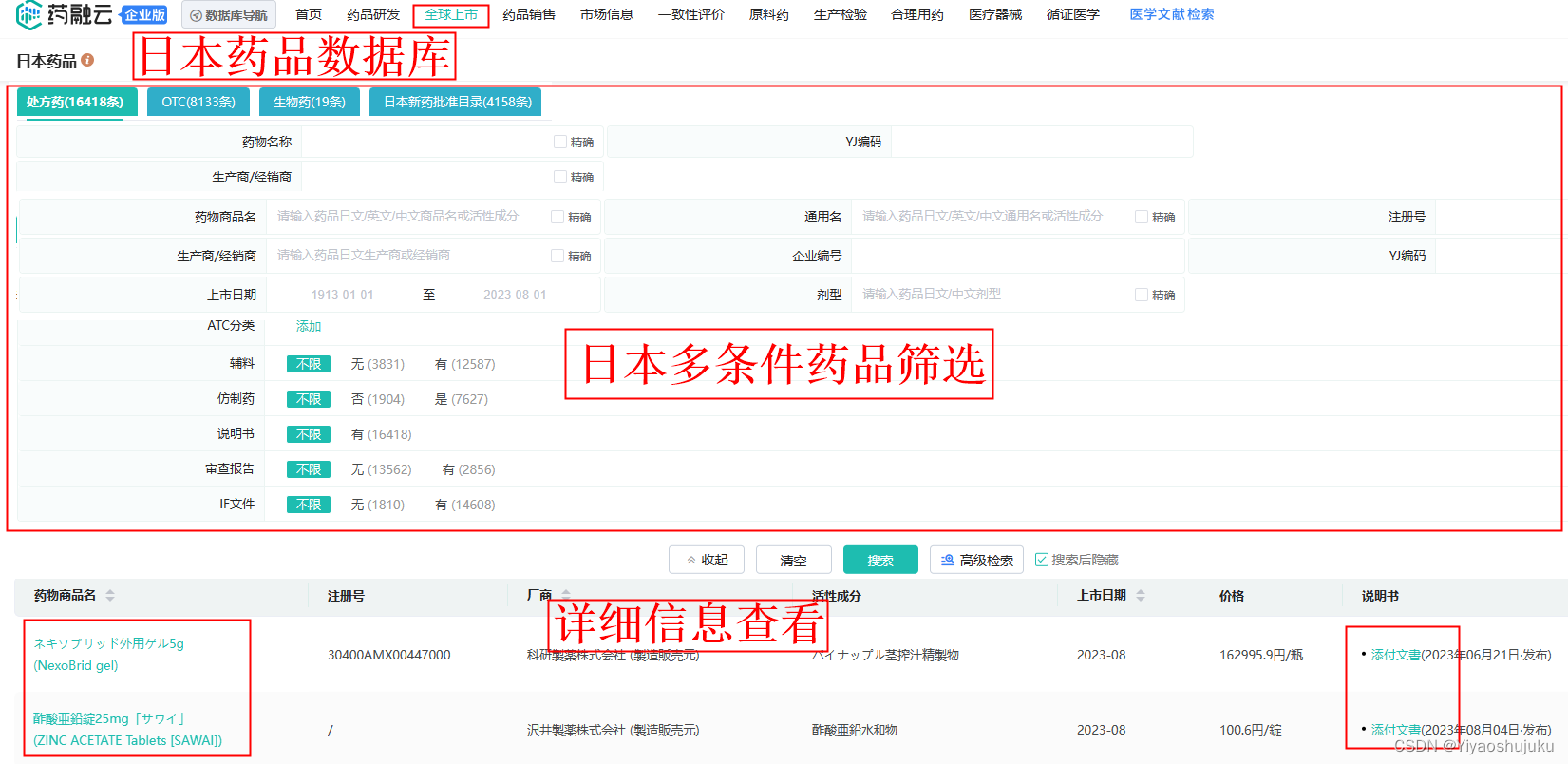This screenshot has height=764, width=1568.
Task: Switch to 生物药(19条) tab
Action: coord(310,102)
